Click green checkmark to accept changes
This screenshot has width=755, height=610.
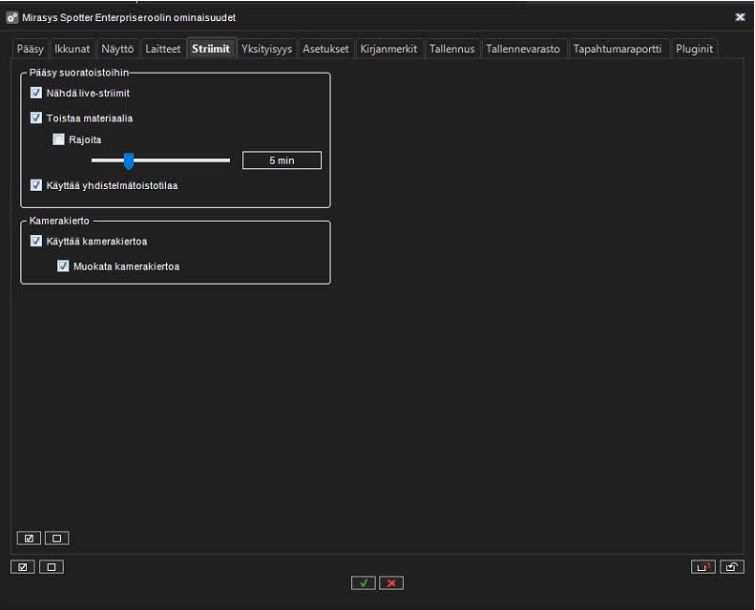point(364,583)
